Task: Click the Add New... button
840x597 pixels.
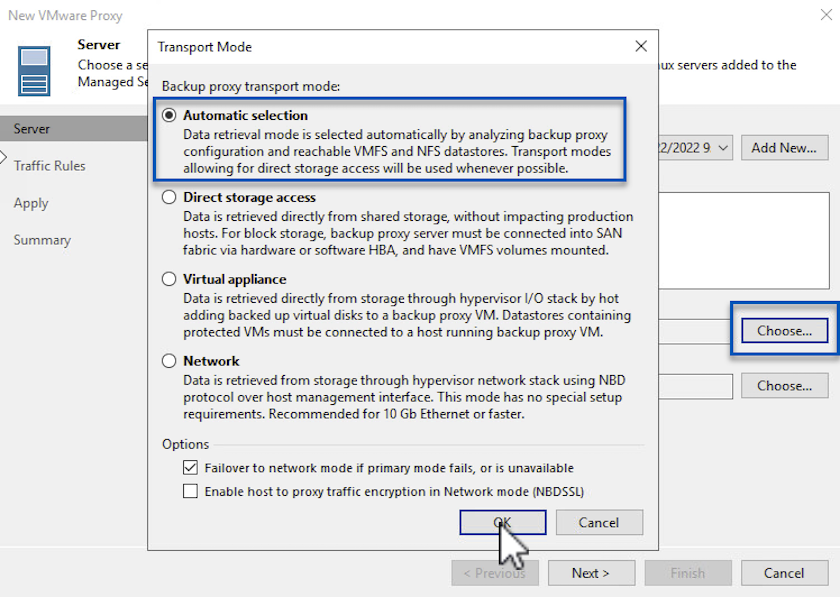Action: 784,148
